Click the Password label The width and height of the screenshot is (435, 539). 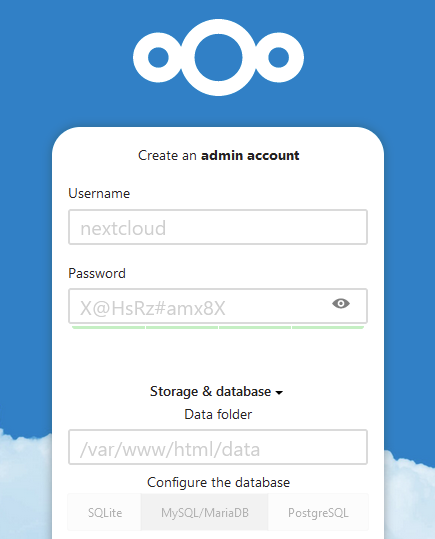[97, 274]
